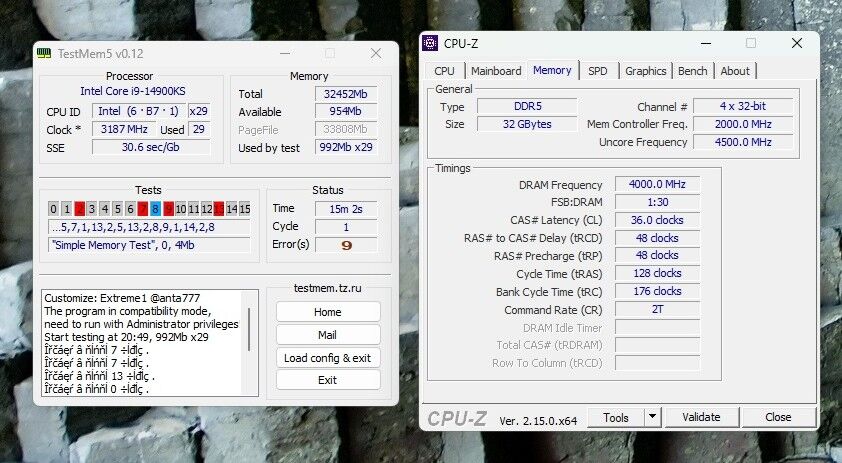Click the red test box 2
Image resolution: width=842 pixels, height=463 pixels.
pos(79,209)
